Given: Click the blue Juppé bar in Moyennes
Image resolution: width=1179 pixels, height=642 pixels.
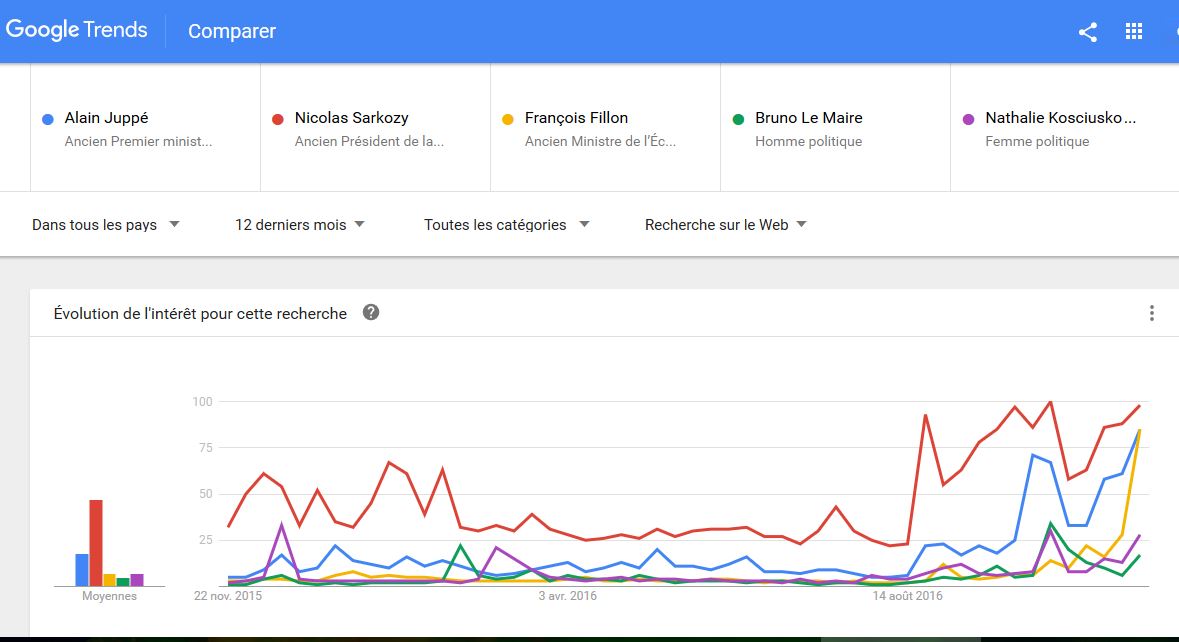Looking at the screenshot, I should click(x=82, y=570).
